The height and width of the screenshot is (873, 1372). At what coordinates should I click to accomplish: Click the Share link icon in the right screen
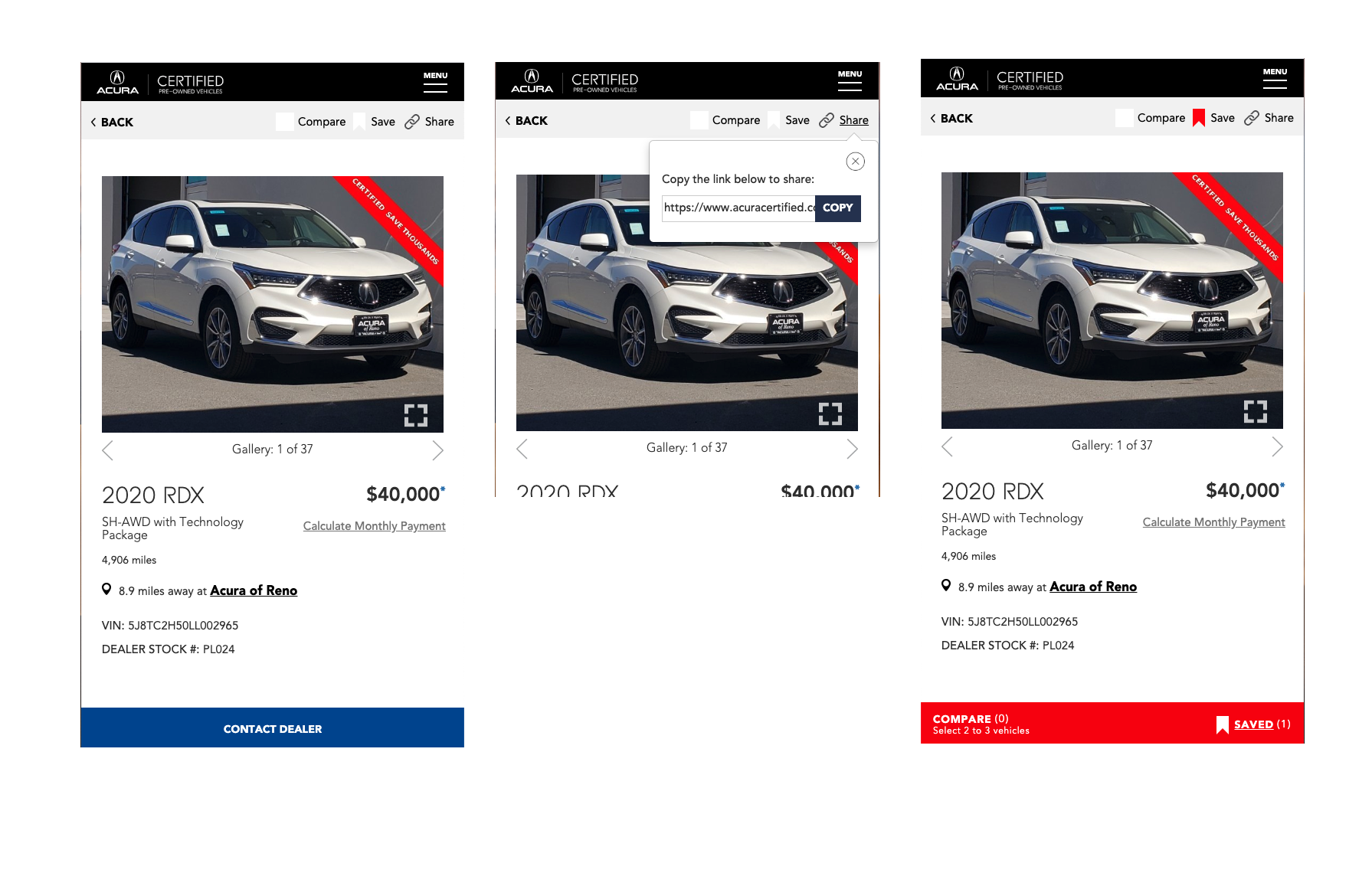click(x=1252, y=118)
